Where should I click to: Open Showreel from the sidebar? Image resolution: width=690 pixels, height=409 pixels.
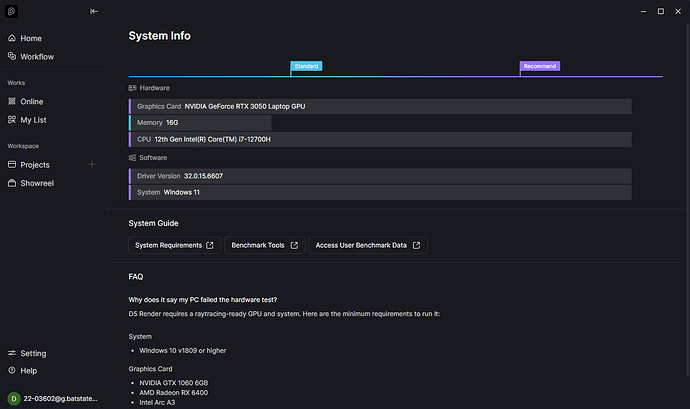(x=37, y=183)
